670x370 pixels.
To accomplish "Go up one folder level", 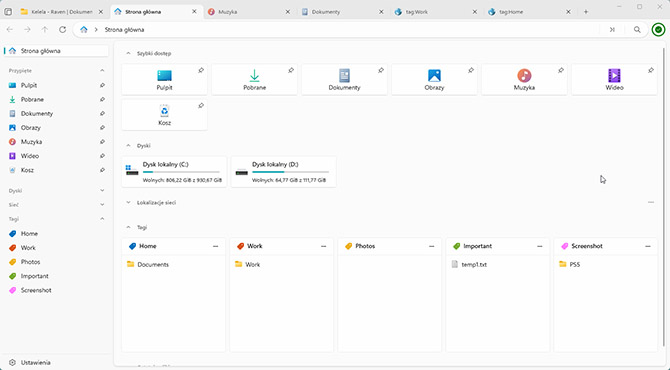I will click(x=45, y=29).
